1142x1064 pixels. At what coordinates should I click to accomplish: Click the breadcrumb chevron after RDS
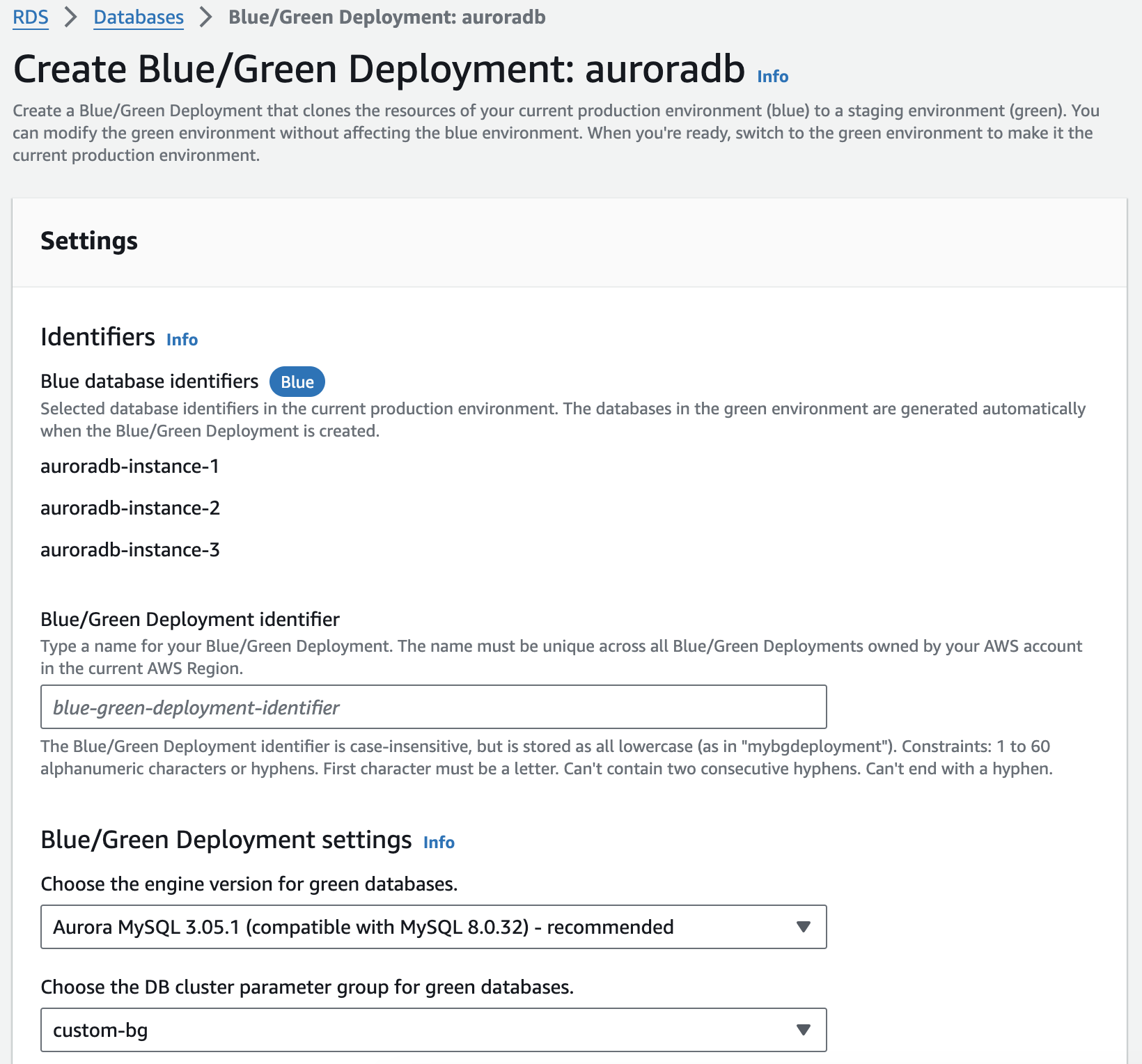[70, 17]
